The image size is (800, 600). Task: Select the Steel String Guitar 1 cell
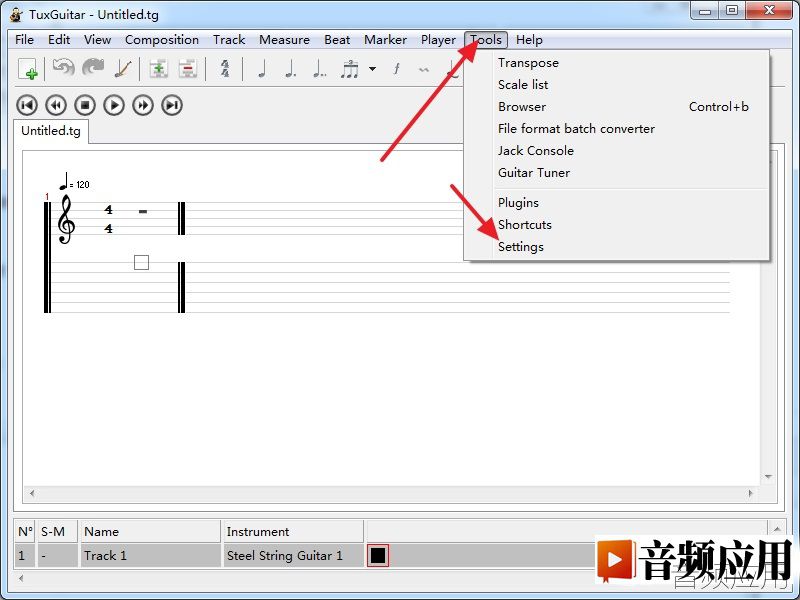293,556
